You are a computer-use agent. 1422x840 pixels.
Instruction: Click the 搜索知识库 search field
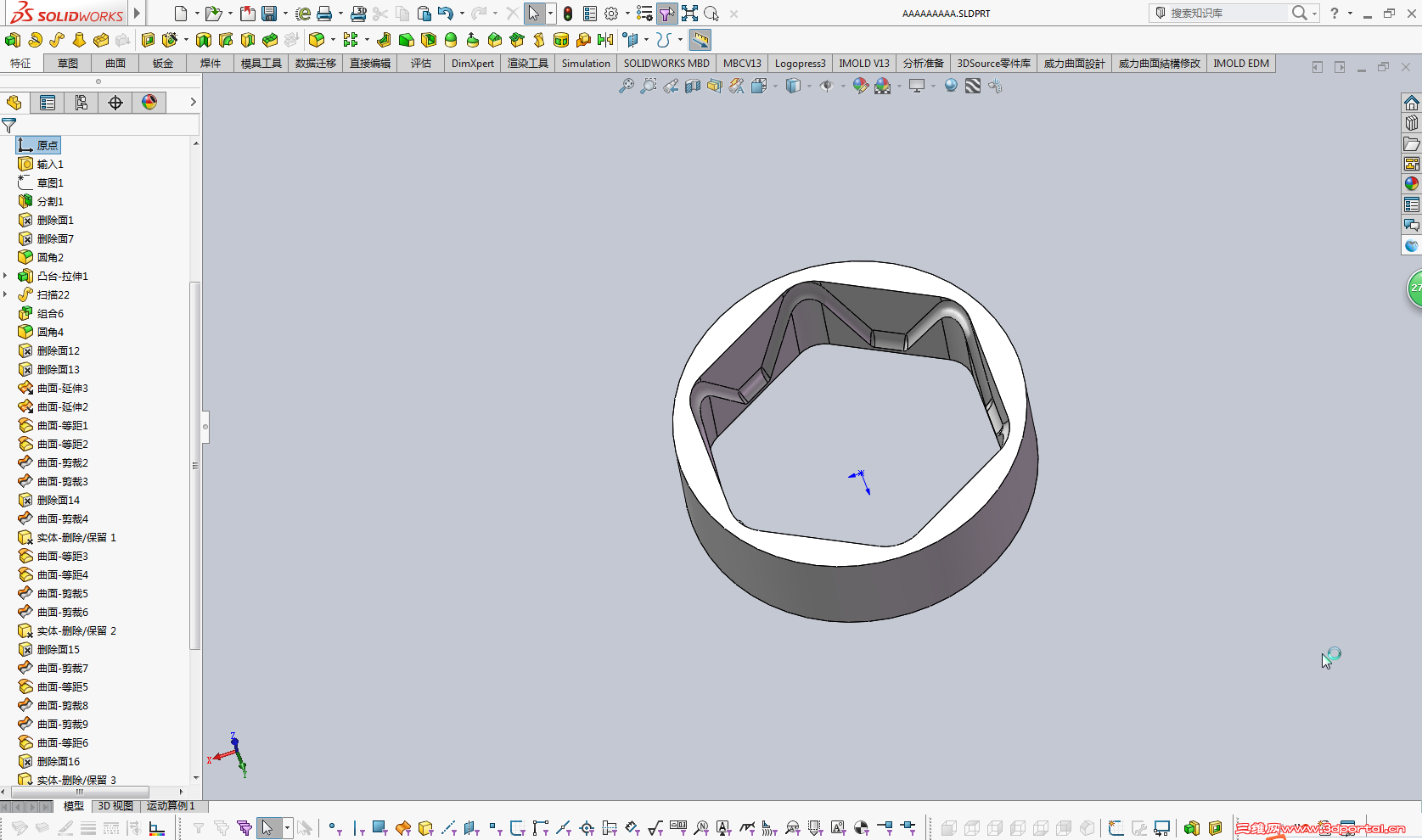click(1220, 13)
